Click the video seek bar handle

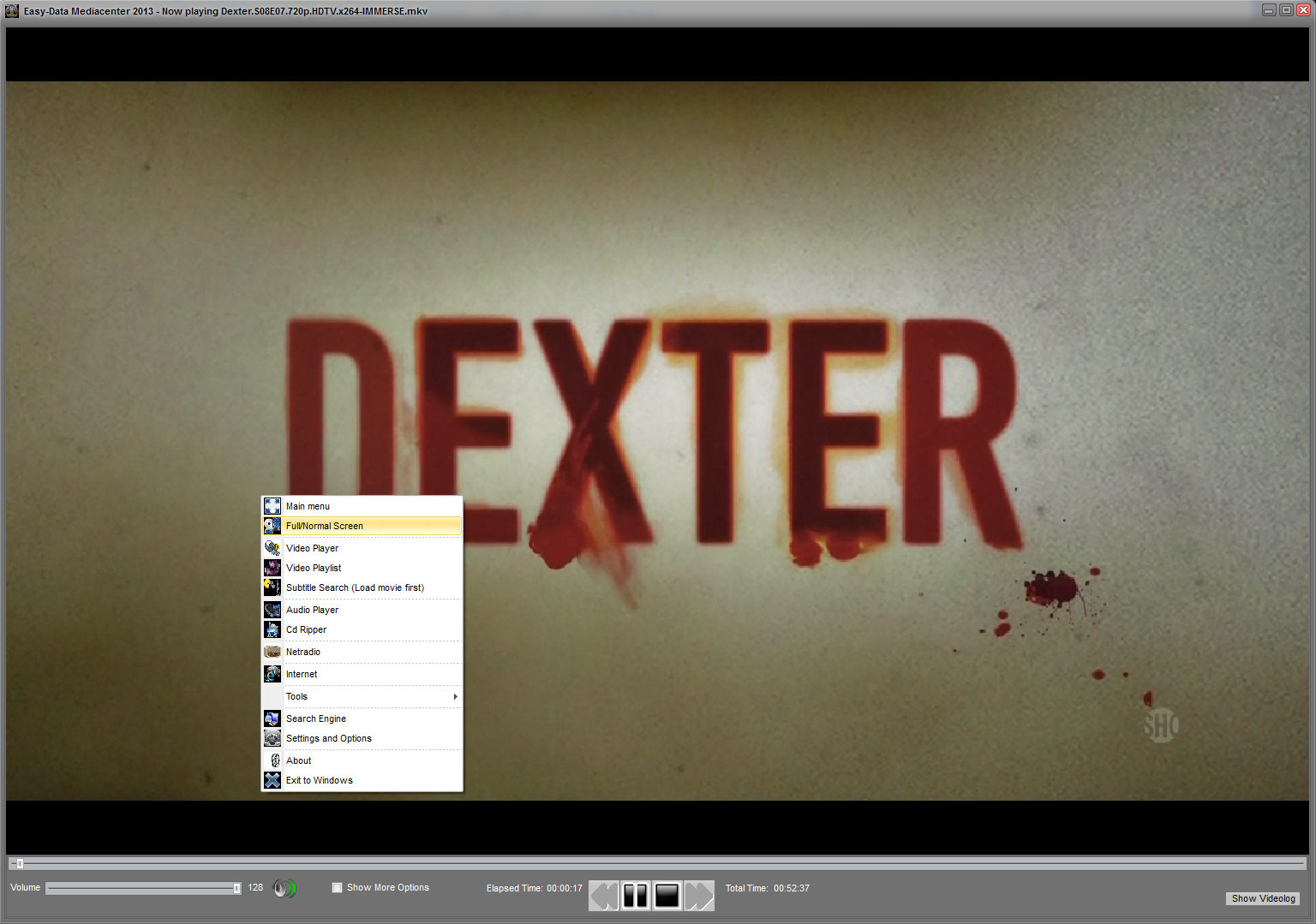20,863
